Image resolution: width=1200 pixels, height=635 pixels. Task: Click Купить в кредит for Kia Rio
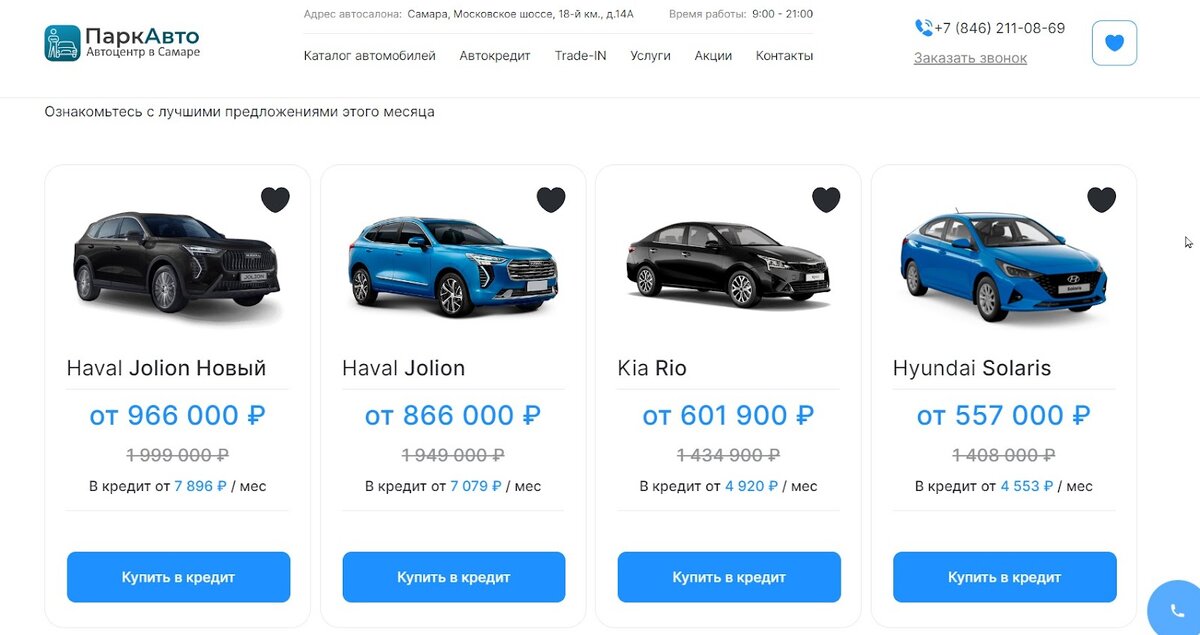pyautogui.click(x=729, y=577)
